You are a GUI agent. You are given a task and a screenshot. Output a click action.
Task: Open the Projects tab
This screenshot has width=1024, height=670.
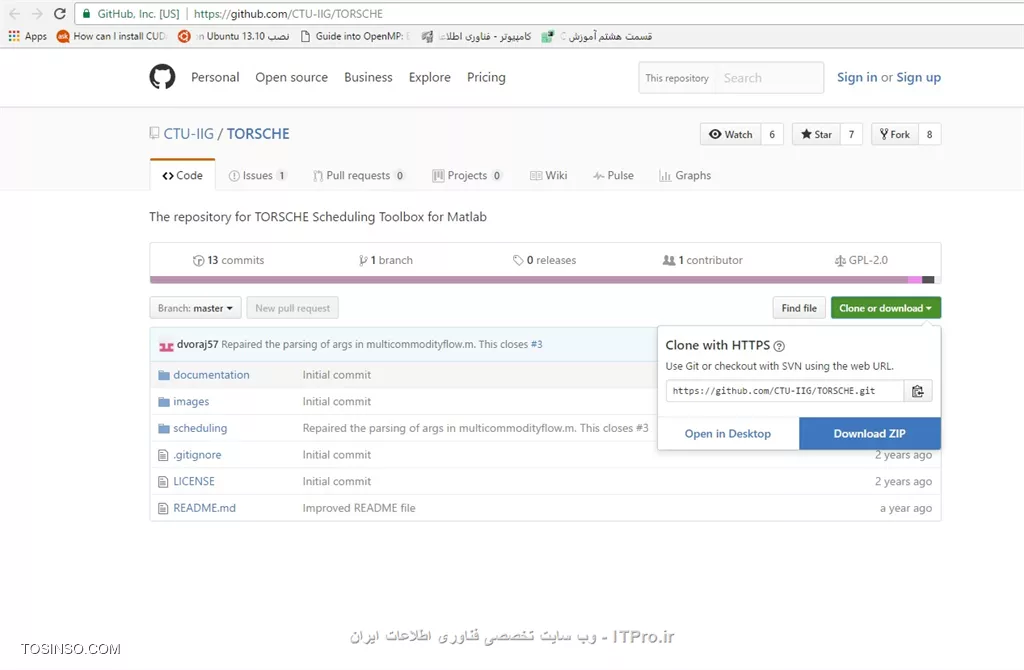tap(467, 176)
